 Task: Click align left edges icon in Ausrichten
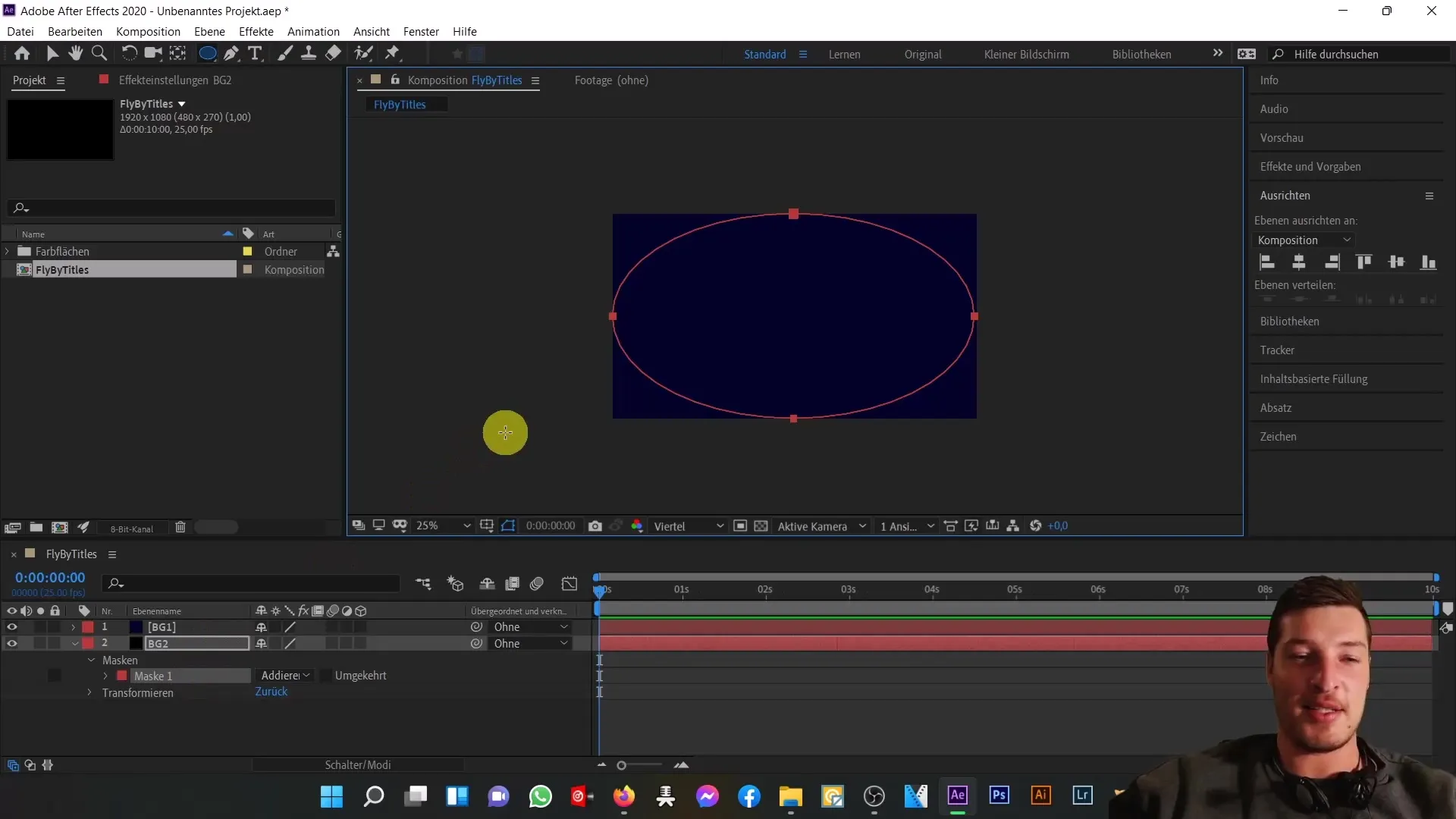click(1266, 262)
